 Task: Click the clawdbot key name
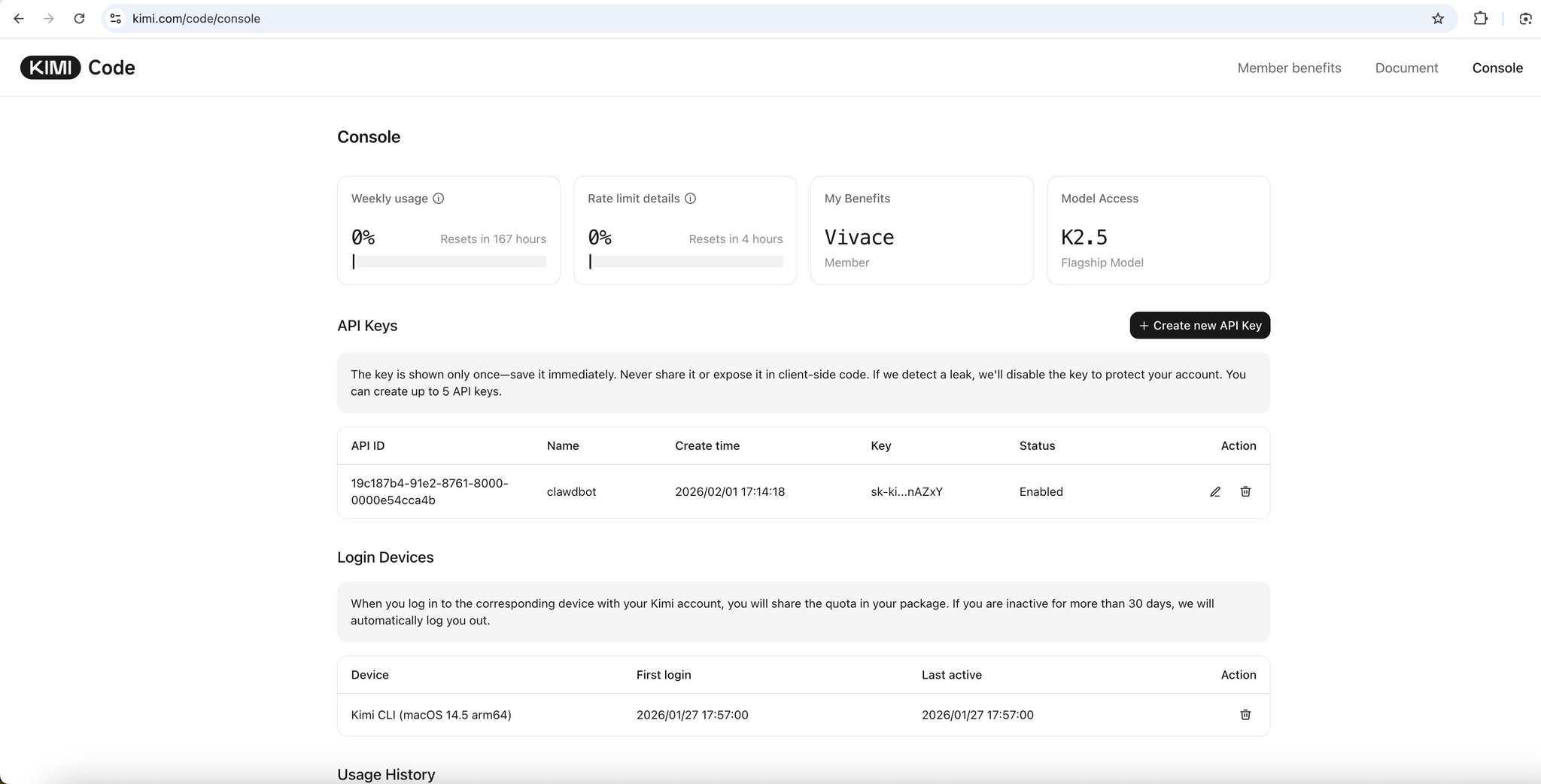coord(571,491)
